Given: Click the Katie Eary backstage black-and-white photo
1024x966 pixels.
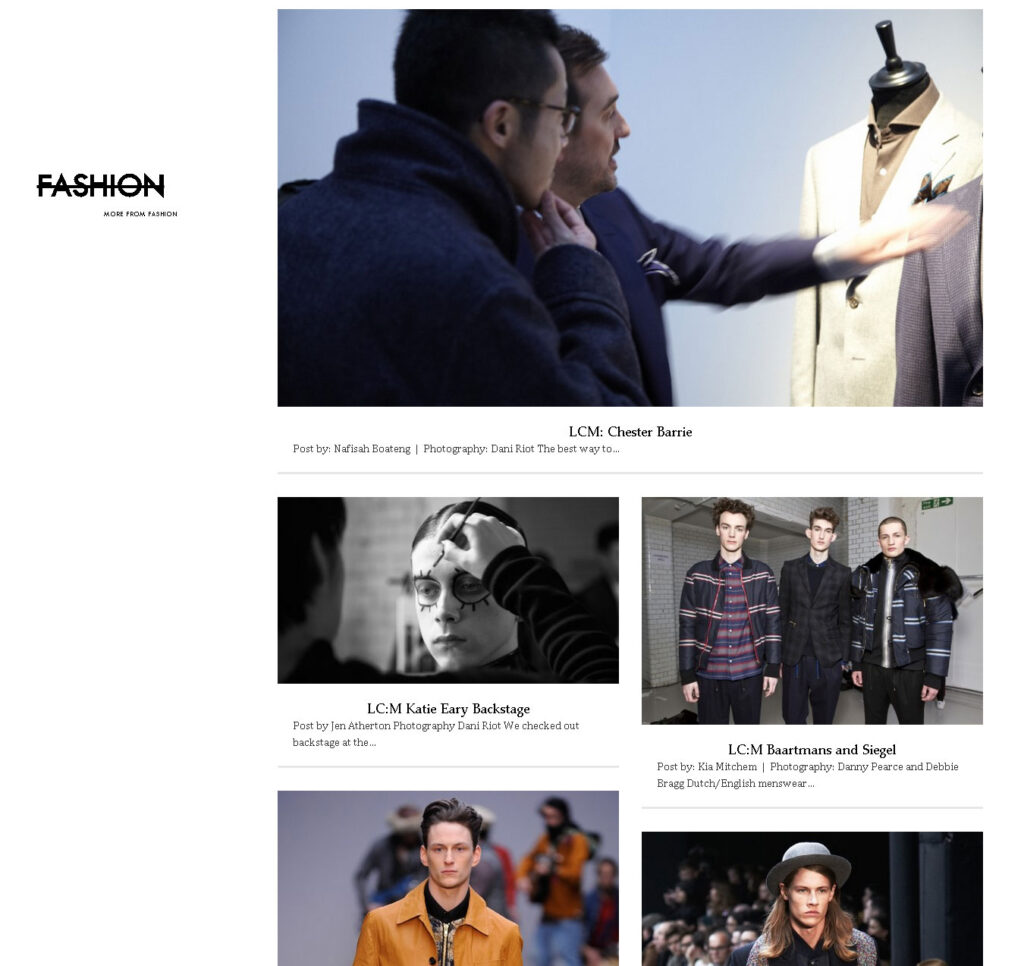Looking at the screenshot, I should click(448, 590).
